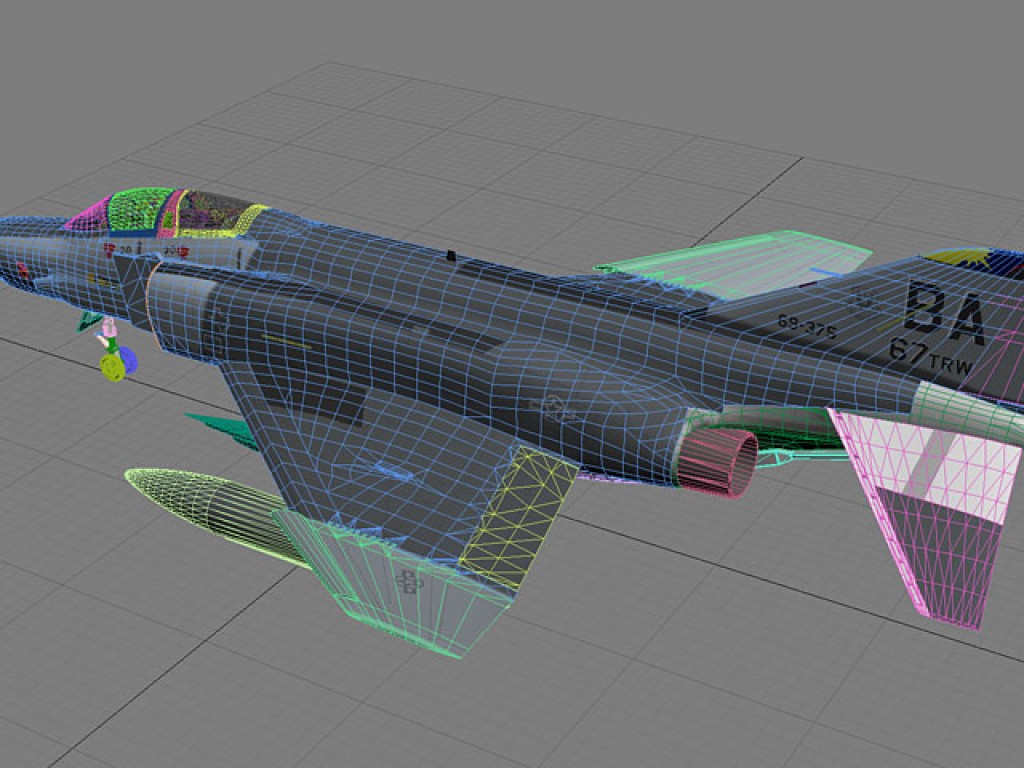The width and height of the screenshot is (1024, 768).
Task: Pick the far-side green wing
Action: click(x=740, y=260)
